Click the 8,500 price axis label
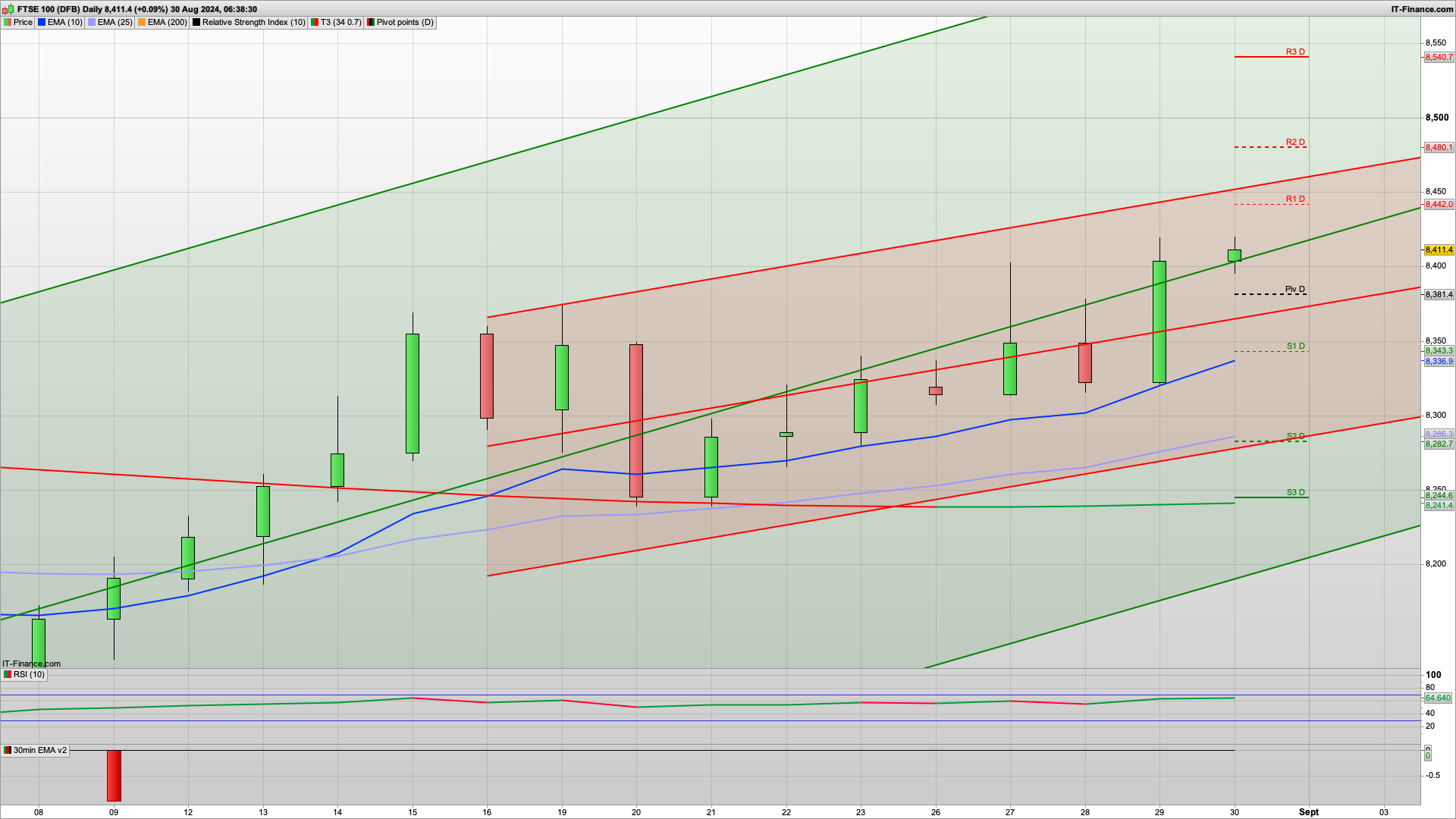The image size is (1456, 819). [x=1436, y=118]
